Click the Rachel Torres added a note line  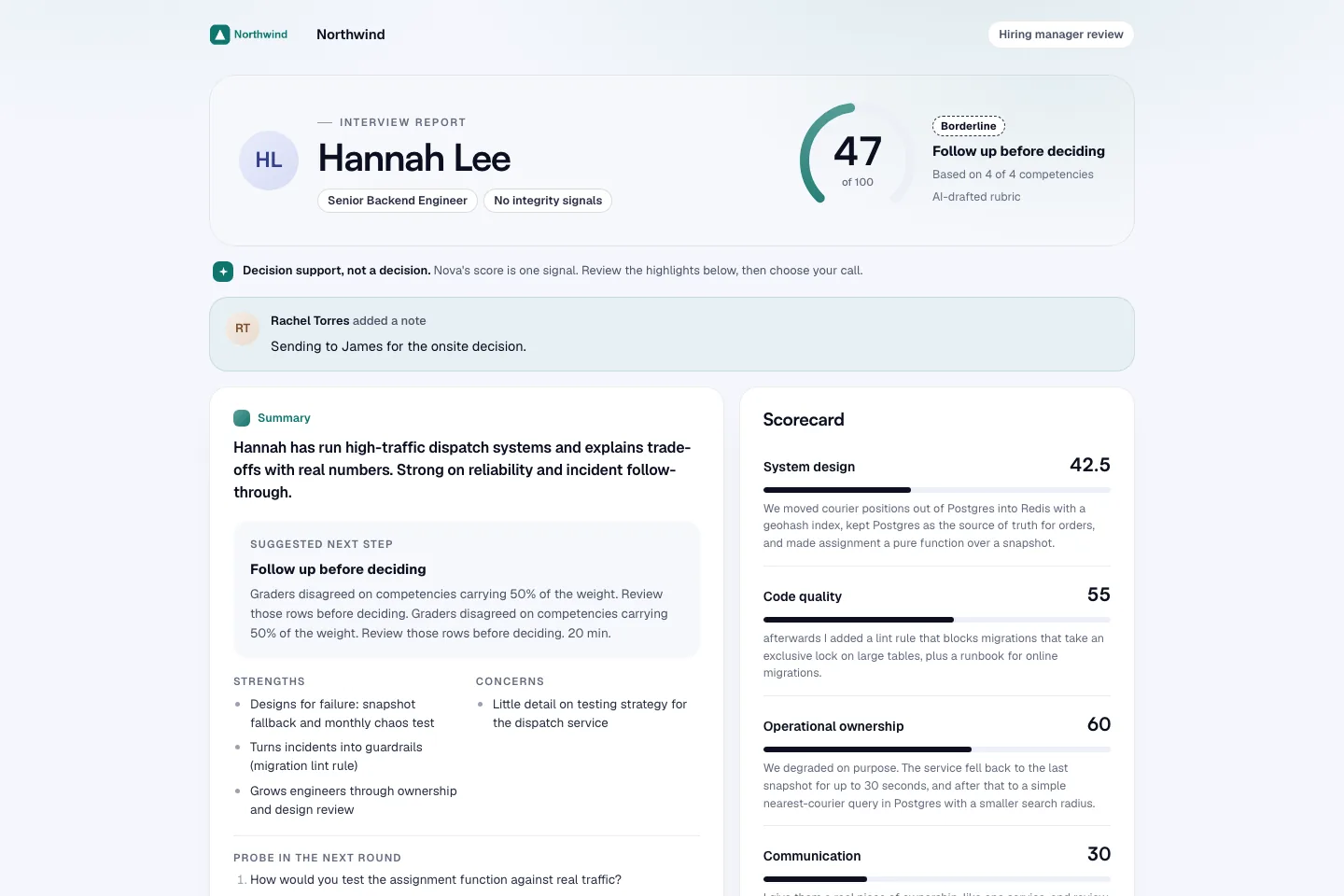(x=348, y=321)
